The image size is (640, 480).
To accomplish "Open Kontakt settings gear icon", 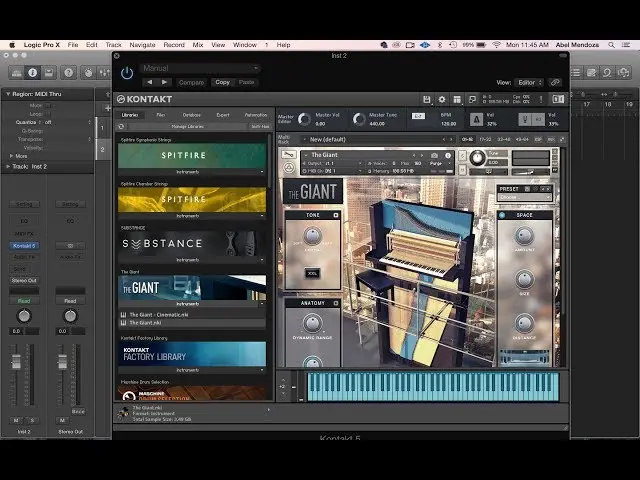I will (x=441, y=99).
